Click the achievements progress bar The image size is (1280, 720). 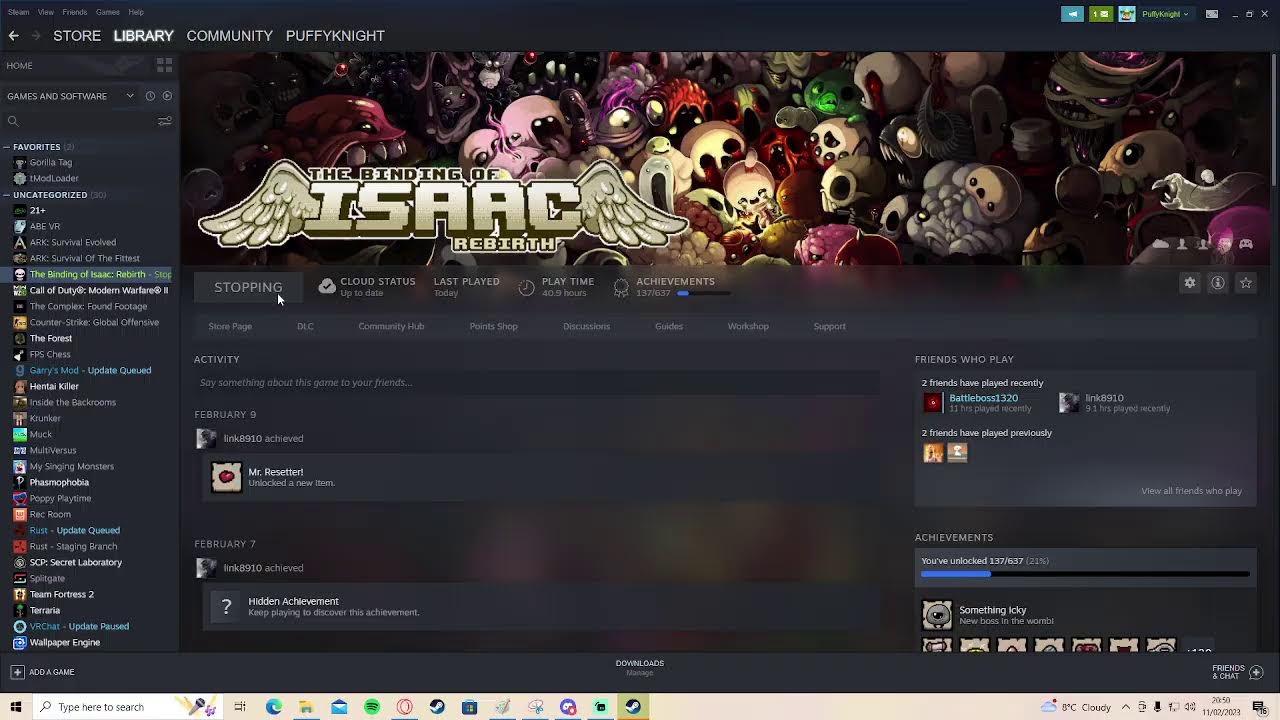1085,574
